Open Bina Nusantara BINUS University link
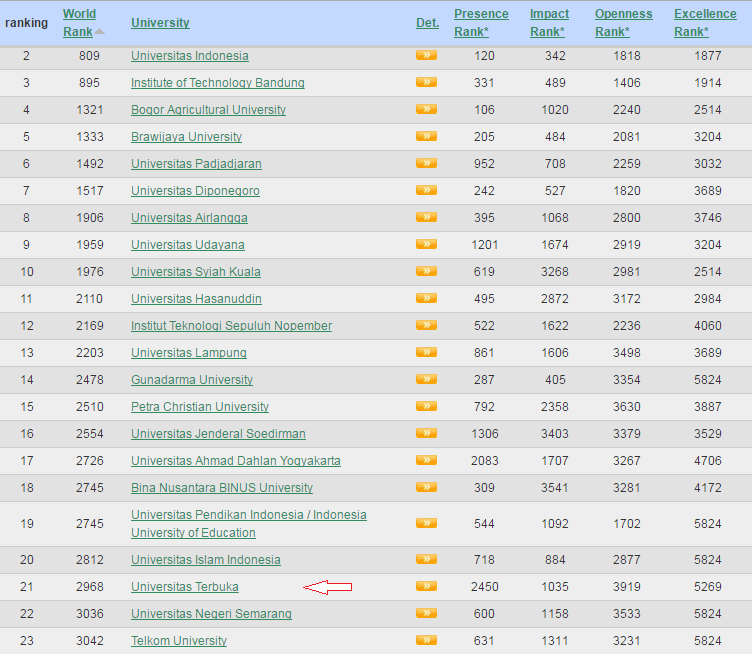The image size is (752, 654). point(222,488)
